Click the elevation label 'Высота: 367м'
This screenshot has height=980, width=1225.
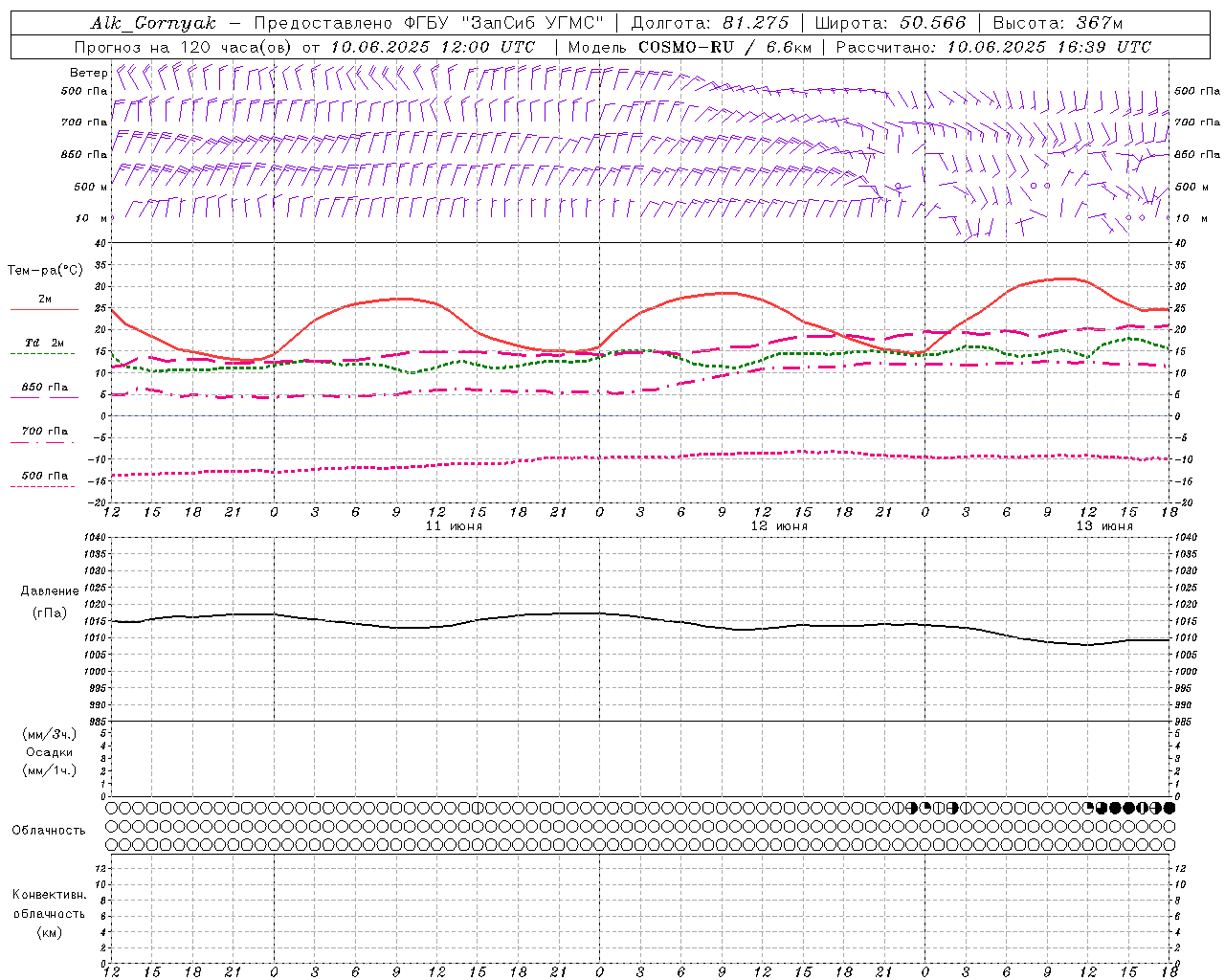1058,23
